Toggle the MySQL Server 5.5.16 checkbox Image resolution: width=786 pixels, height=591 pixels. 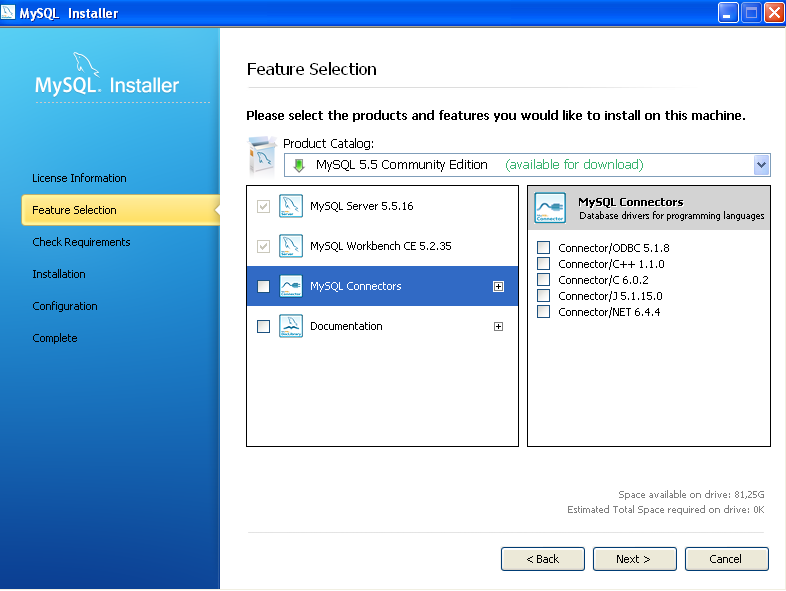263,207
